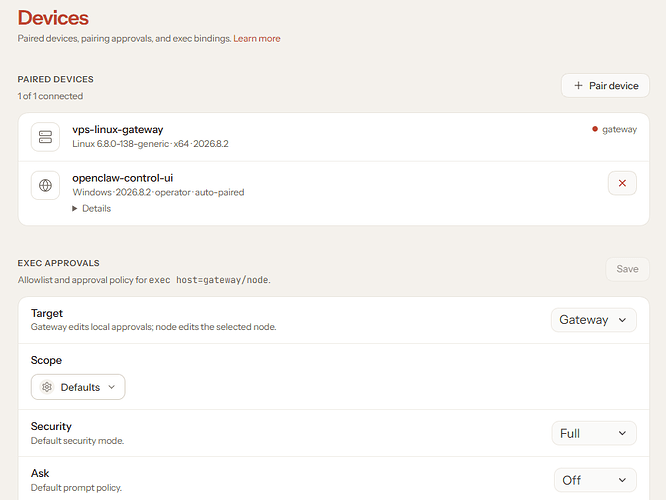Click the server icon for vps-linux-gateway
666x500 pixels.
45,137
